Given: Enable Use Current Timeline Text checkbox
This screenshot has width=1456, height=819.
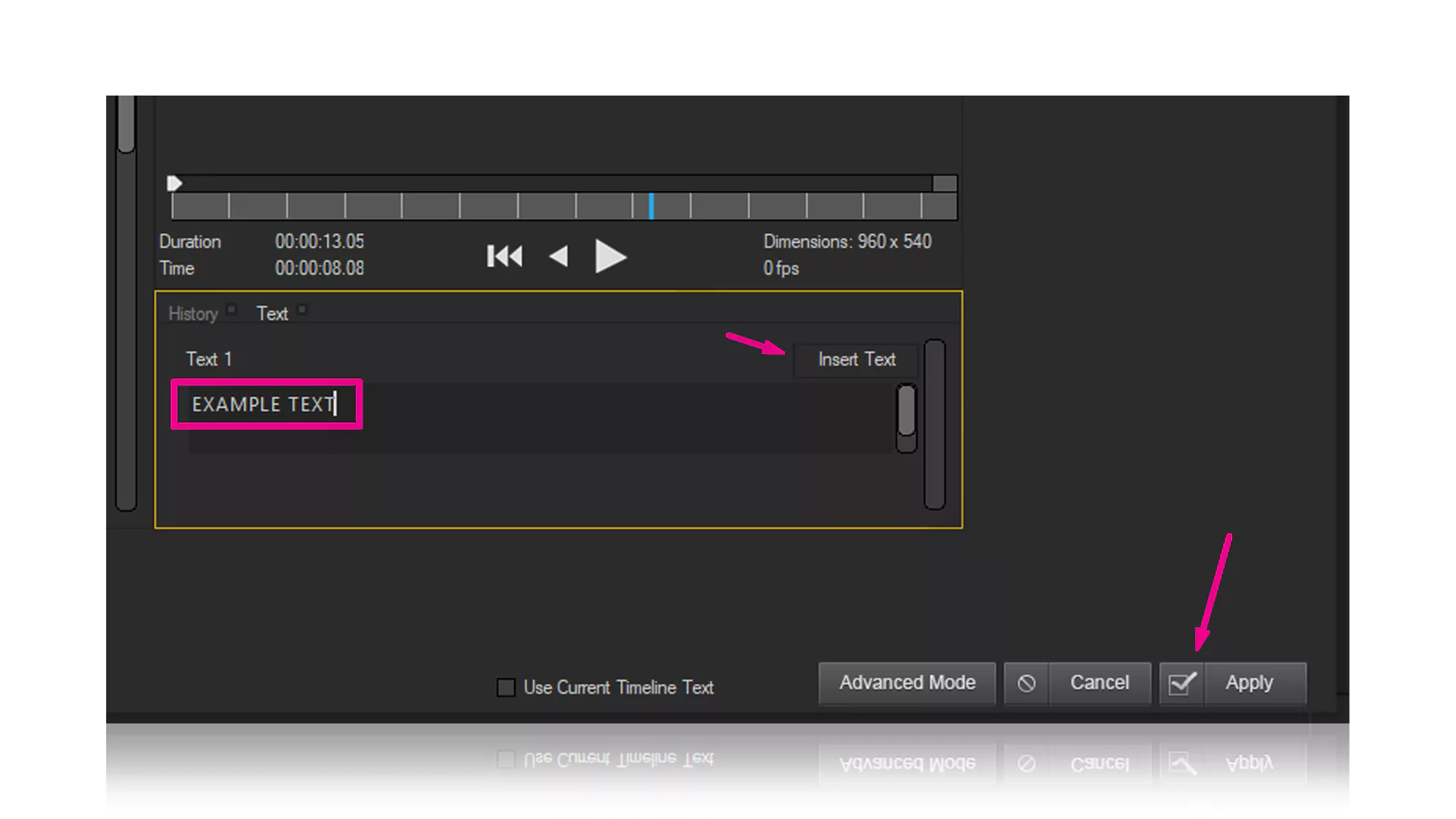Looking at the screenshot, I should tap(506, 687).
